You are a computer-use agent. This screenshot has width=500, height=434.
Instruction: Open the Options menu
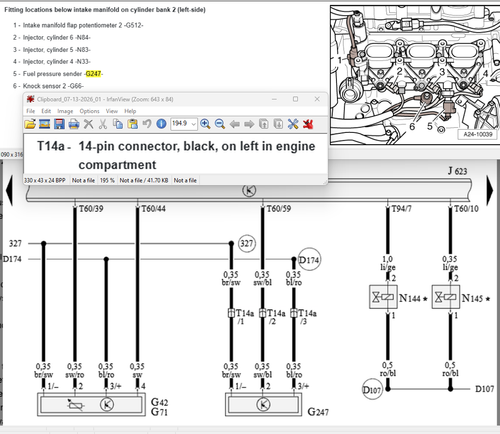[x=89, y=111]
